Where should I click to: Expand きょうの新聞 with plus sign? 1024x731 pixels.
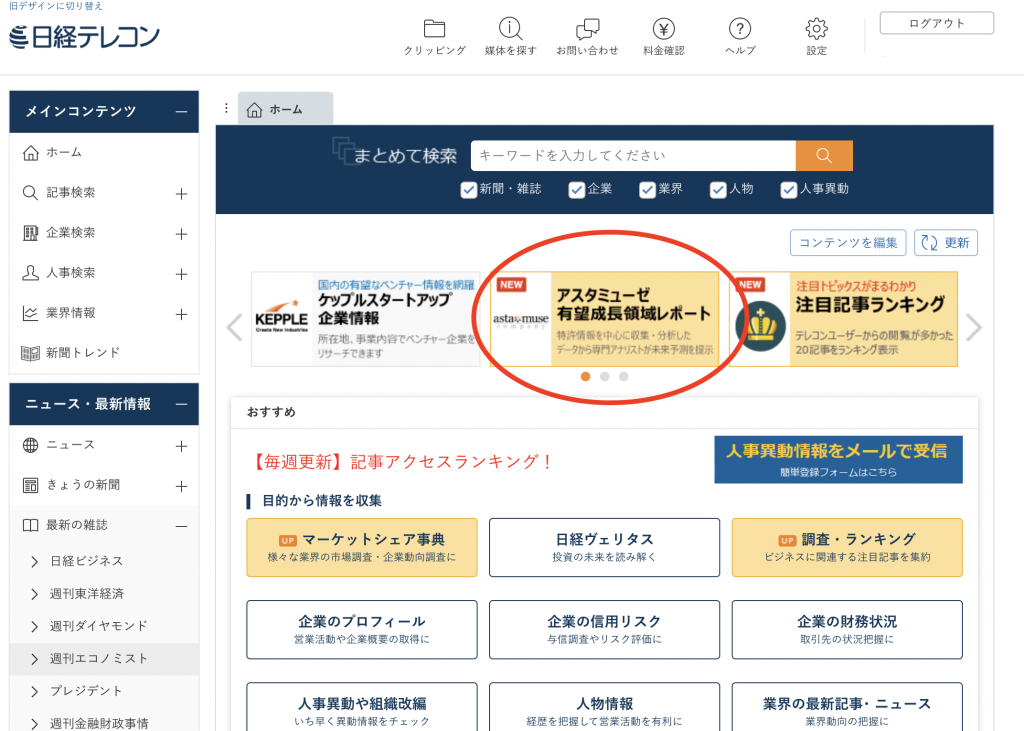[182, 487]
